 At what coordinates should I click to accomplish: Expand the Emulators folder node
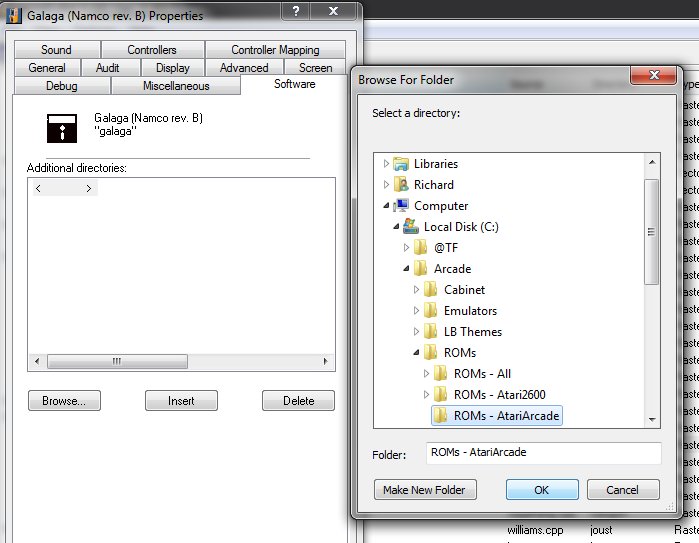tap(416, 310)
